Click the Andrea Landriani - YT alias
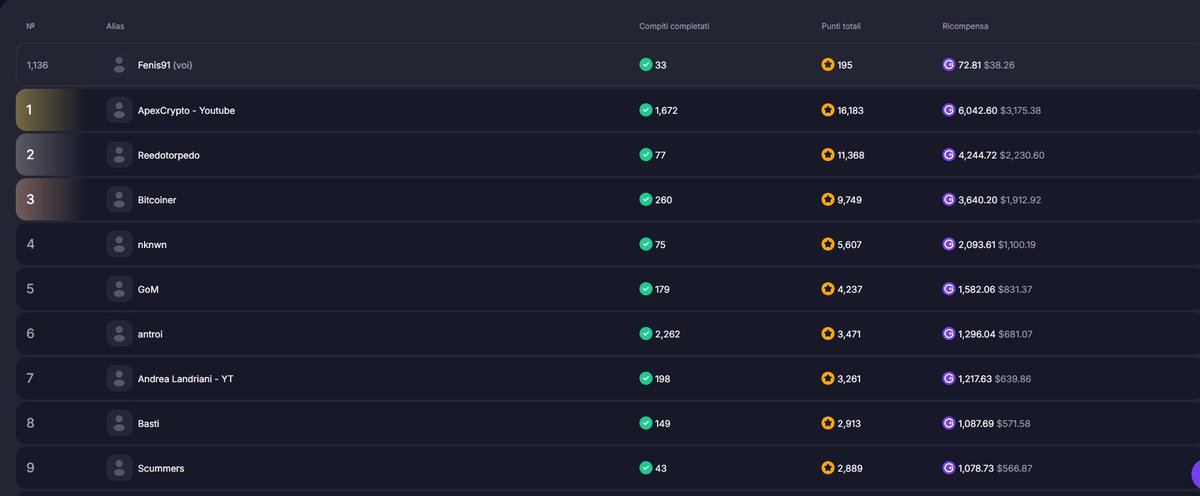Image resolution: width=1200 pixels, height=496 pixels. tap(185, 378)
